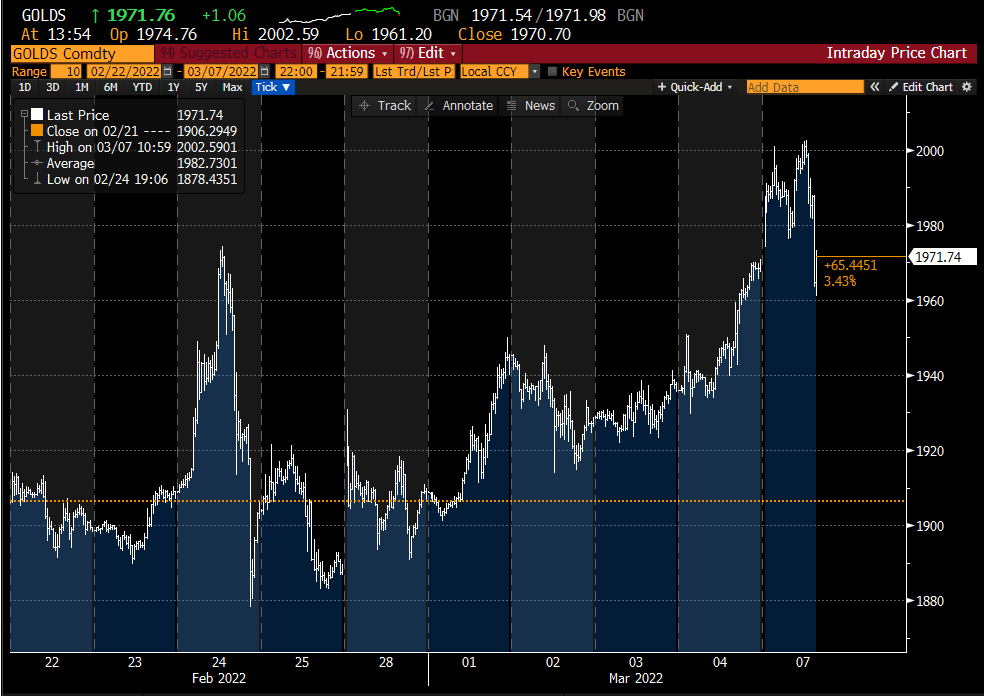
Task: Select the 5Y period tab
Action: pyautogui.click(x=201, y=87)
